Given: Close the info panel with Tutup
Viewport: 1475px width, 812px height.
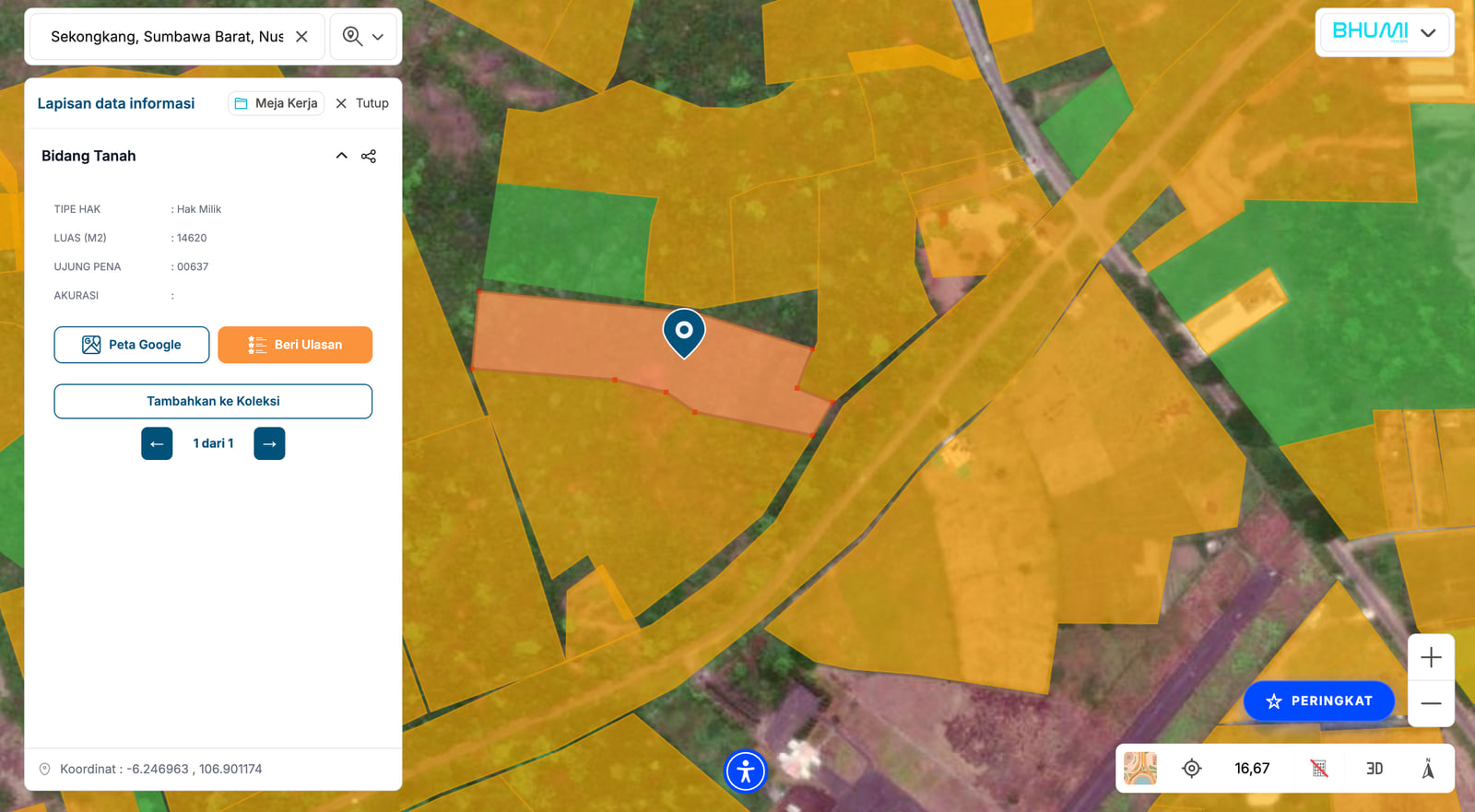Looking at the screenshot, I should coord(362,103).
